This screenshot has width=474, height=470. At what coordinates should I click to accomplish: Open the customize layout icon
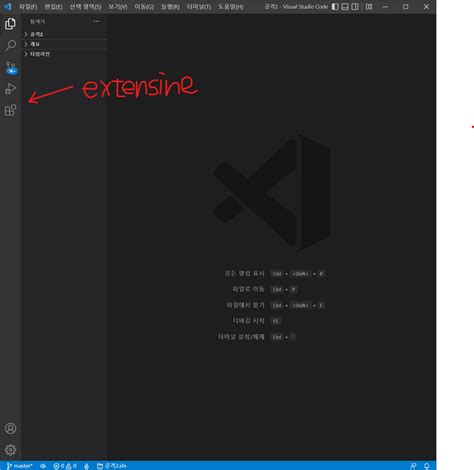(369, 7)
